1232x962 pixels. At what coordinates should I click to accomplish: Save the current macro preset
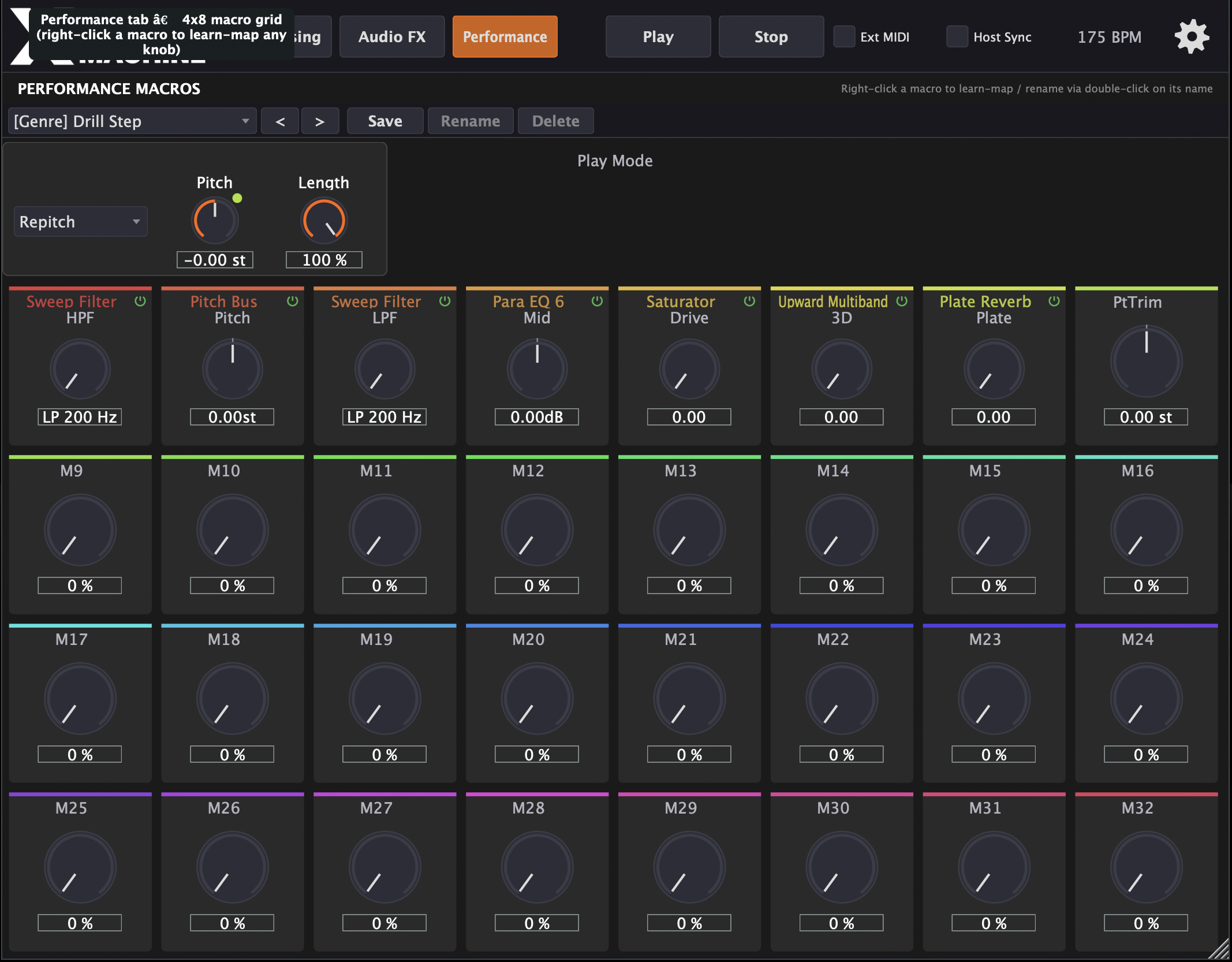pos(385,121)
